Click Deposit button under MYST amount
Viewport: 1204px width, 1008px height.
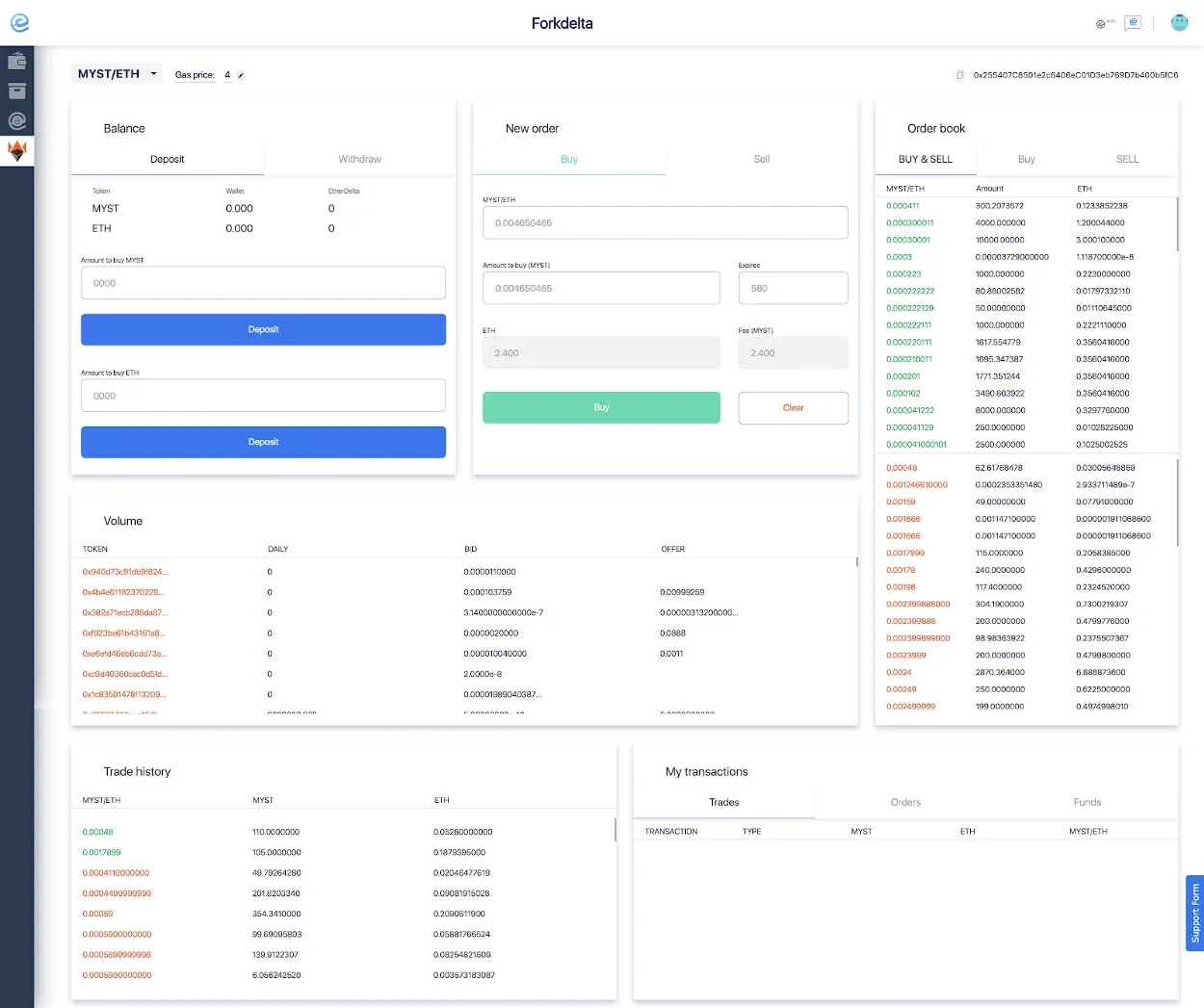pyautogui.click(x=263, y=329)
